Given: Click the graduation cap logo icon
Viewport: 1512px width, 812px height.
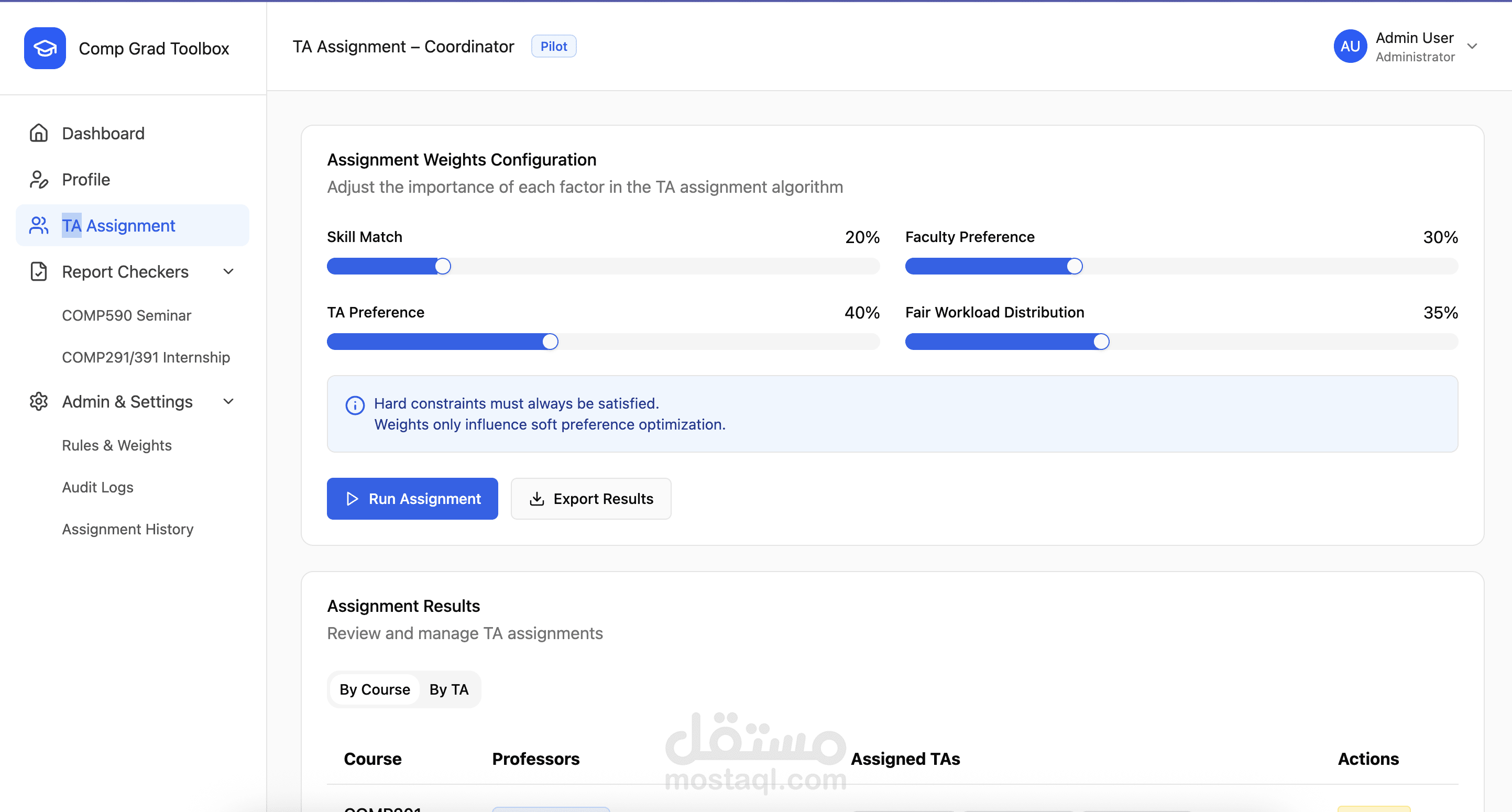Looking at the screenshot, I should (45, 48).
